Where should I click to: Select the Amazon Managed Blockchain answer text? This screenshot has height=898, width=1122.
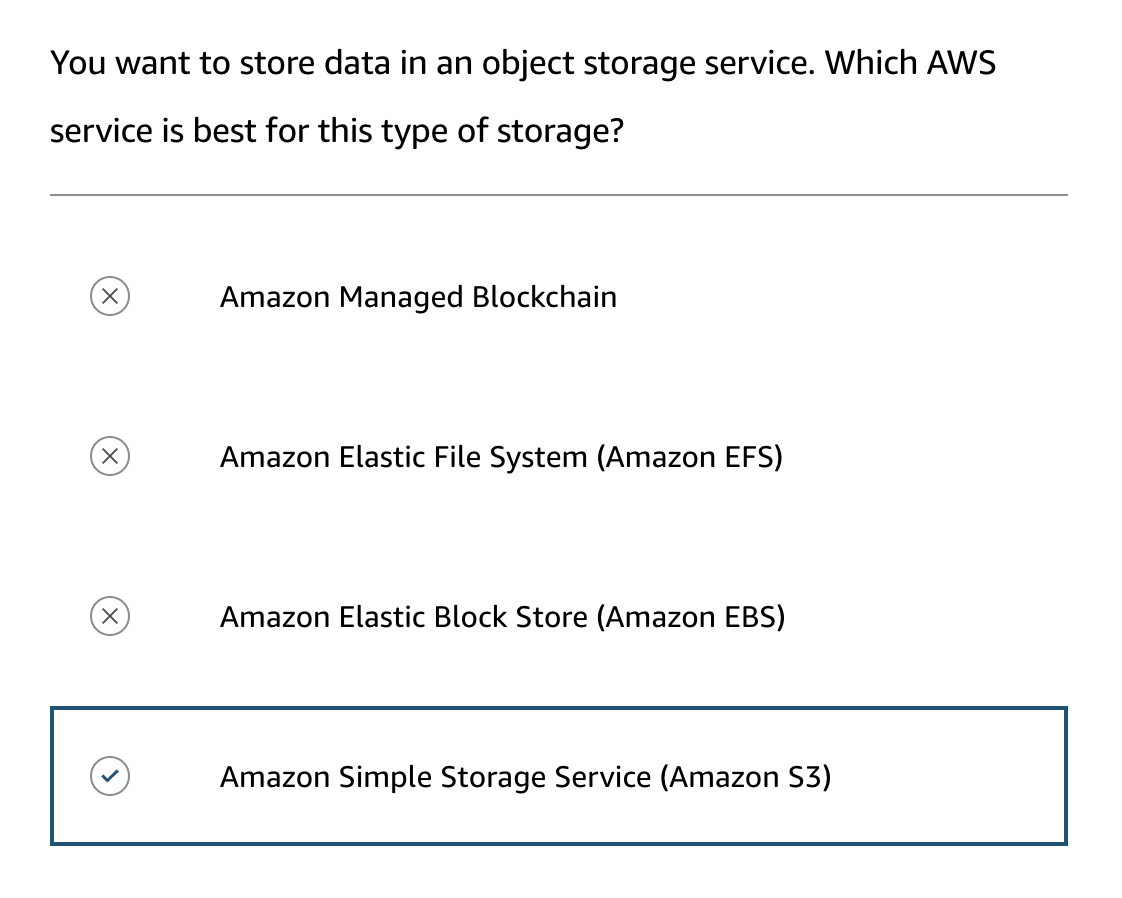pos(418,297)
